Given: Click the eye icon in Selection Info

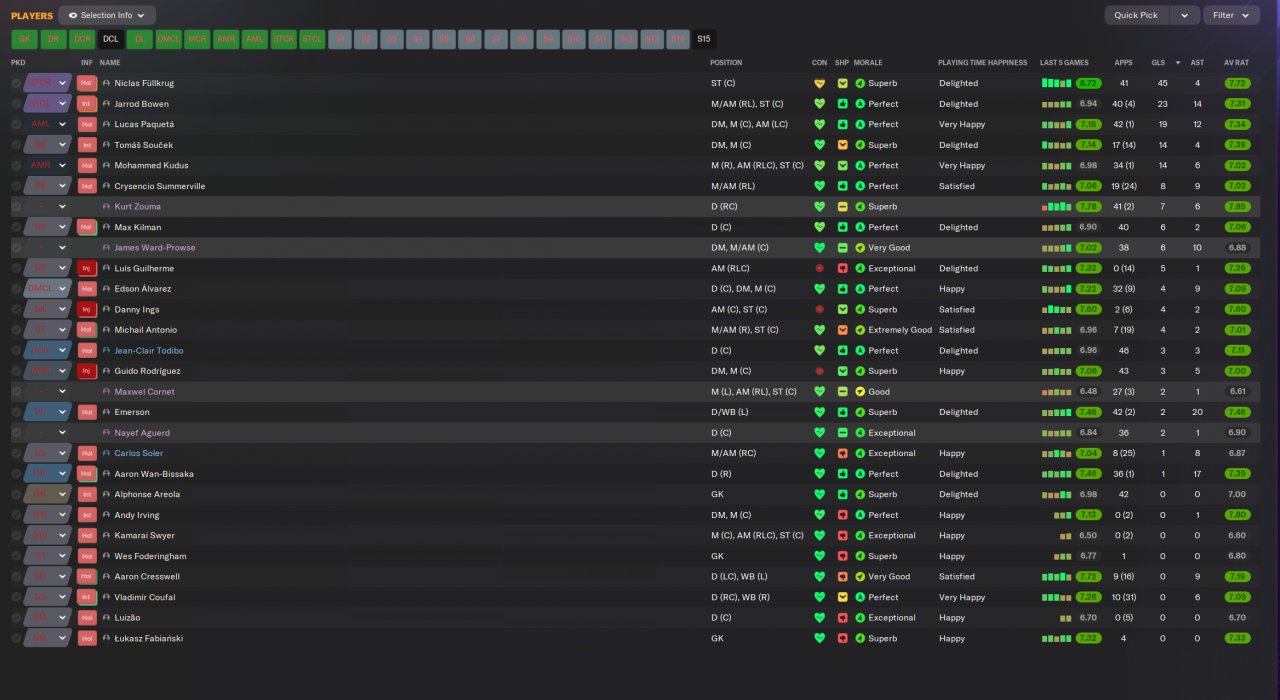Looking at the screenshot, I should click(x=73, y=15).
